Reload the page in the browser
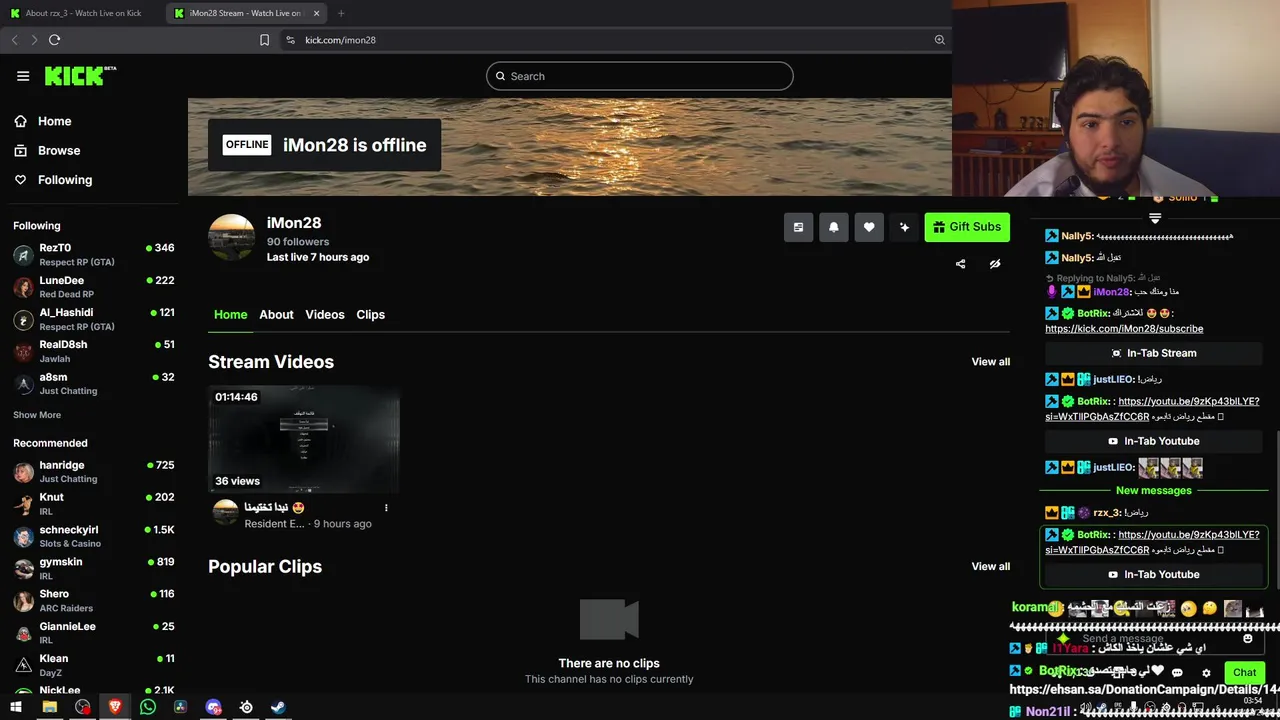 (x=54, y=40)
